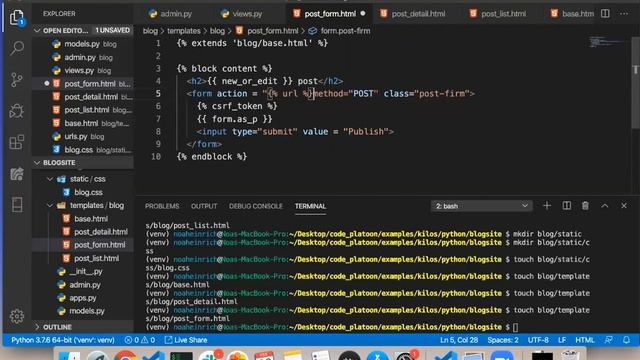
Task: Open the Explorer view in activity bar
Action: [x=17, y=18]
